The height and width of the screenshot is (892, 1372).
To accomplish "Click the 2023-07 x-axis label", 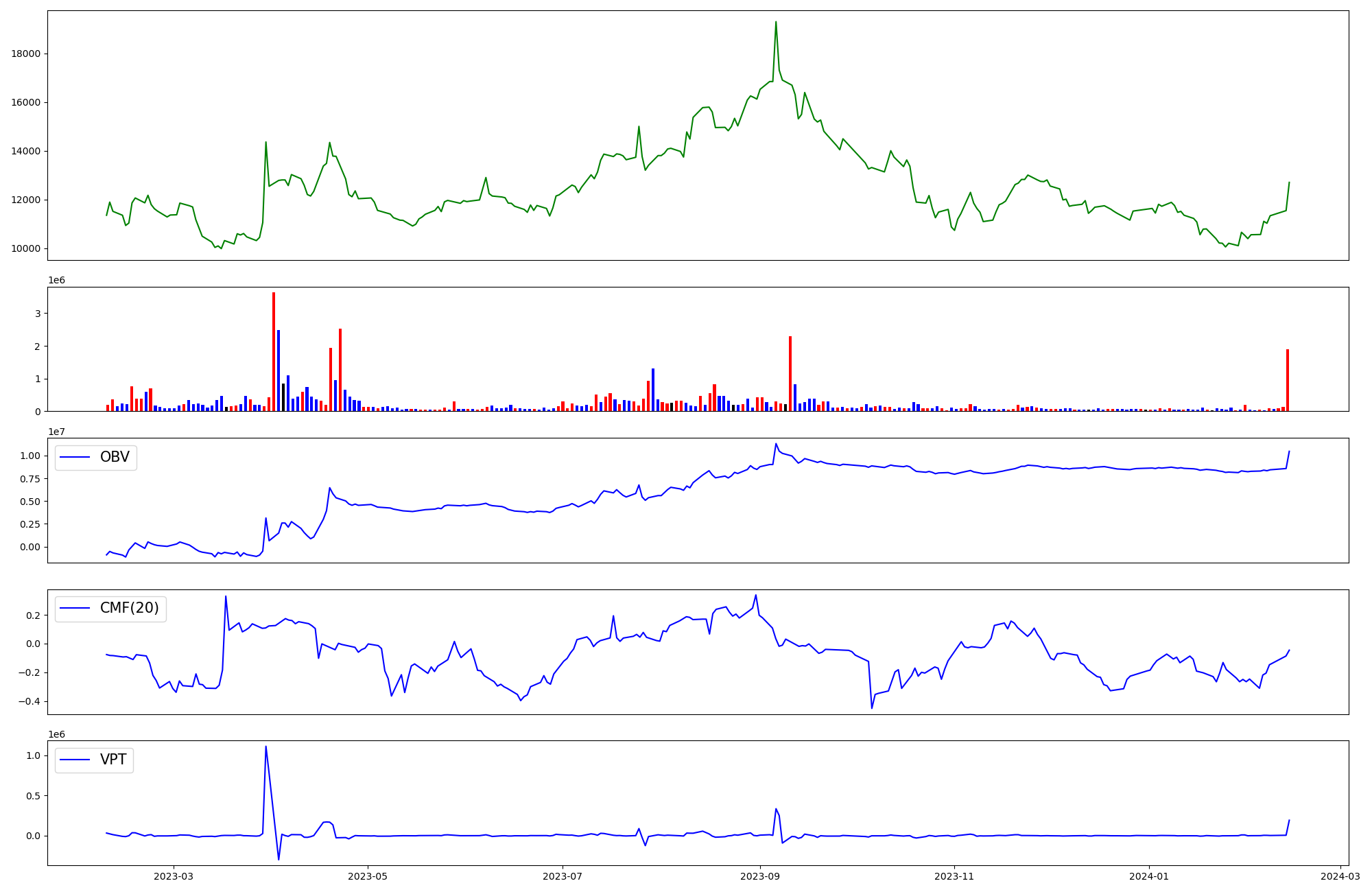I will pyautogui.click(x=563, y=876).
